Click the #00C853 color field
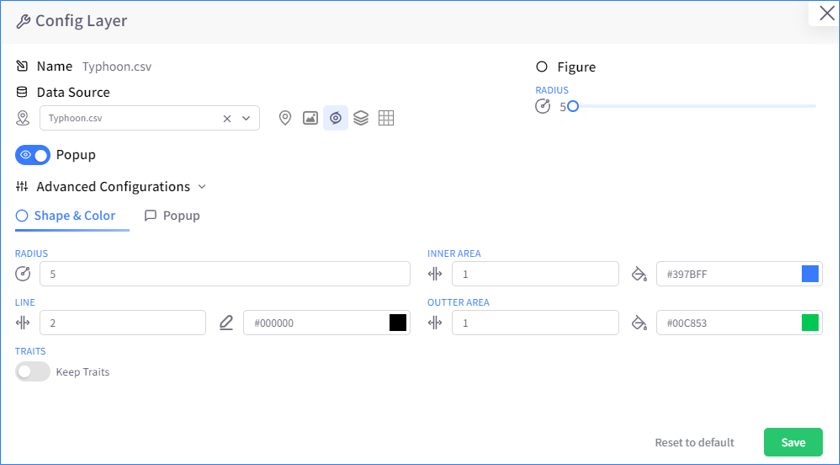Image resolution: width=840 pixels, height=465 pixels. click(x=739, y=322)
